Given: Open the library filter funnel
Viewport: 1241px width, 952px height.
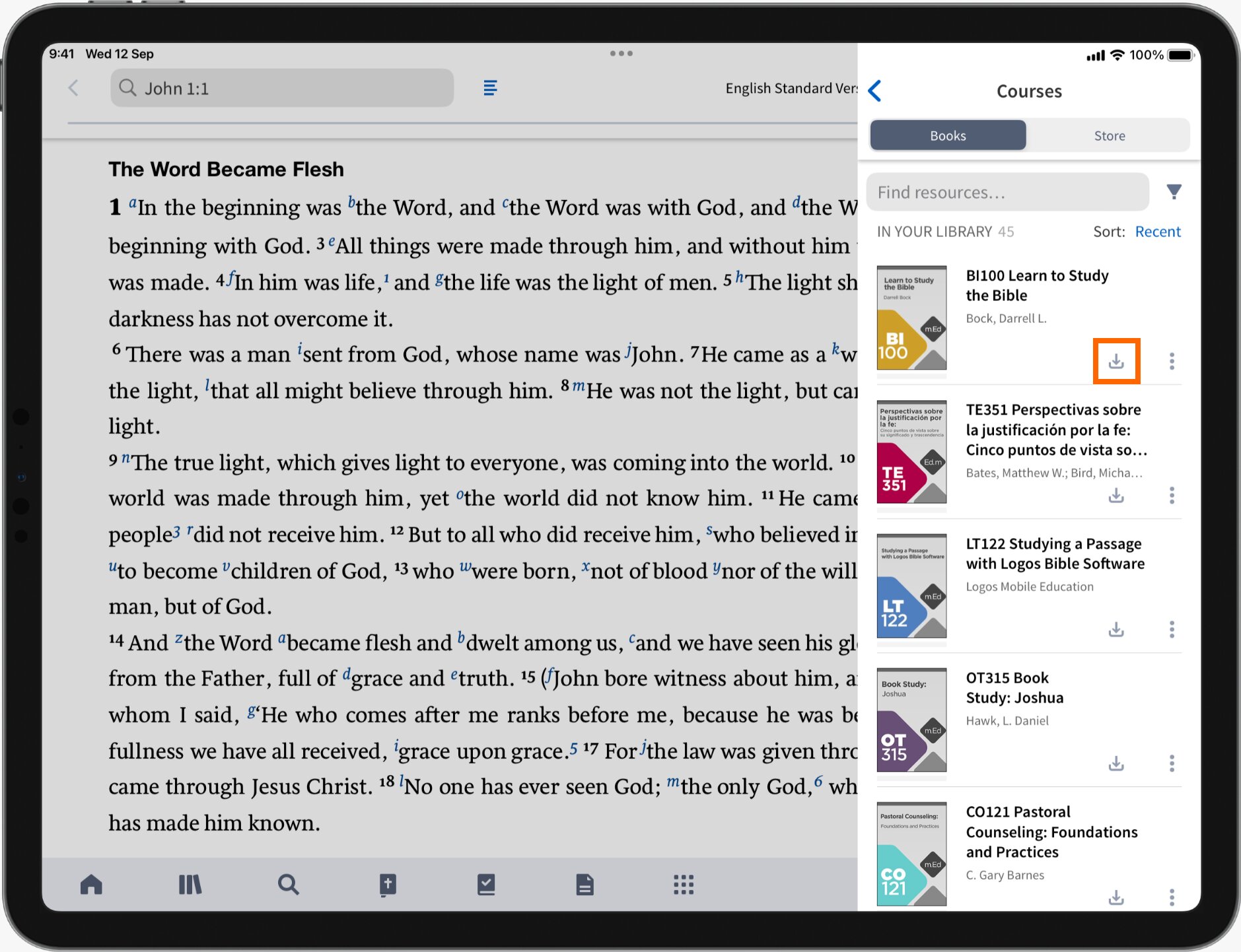Looking at the screenshot, I should [x=1174, y=191].
